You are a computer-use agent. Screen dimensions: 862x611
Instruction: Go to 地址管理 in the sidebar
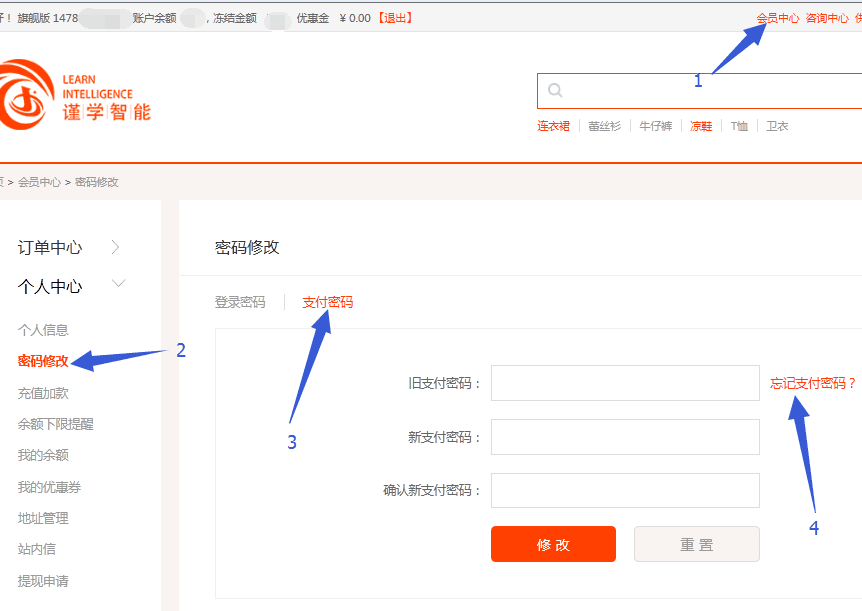(x=43, y=518)
